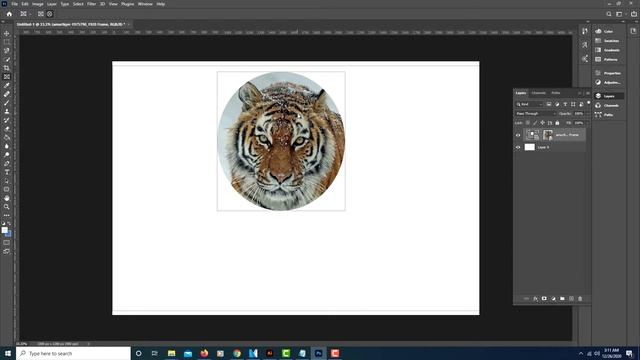Open the Window menu
640x360 pixels.
pos(145,4)
